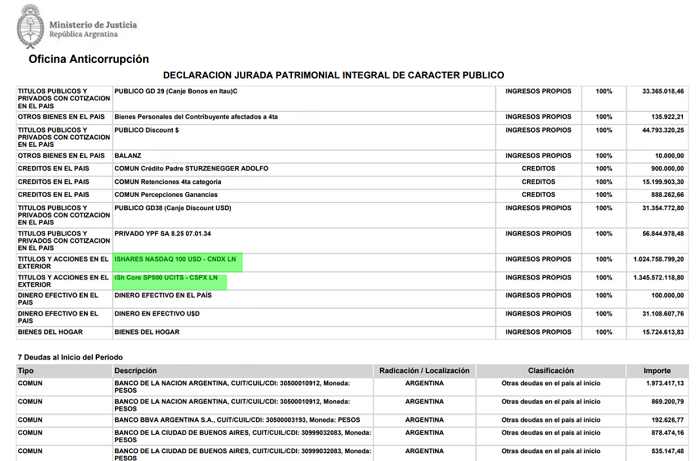Image resolution: width=700 pixels, height=461 pixels.
Task: Click the Ministerio de Justicia coat of arms logo
Action: (30, 26)
